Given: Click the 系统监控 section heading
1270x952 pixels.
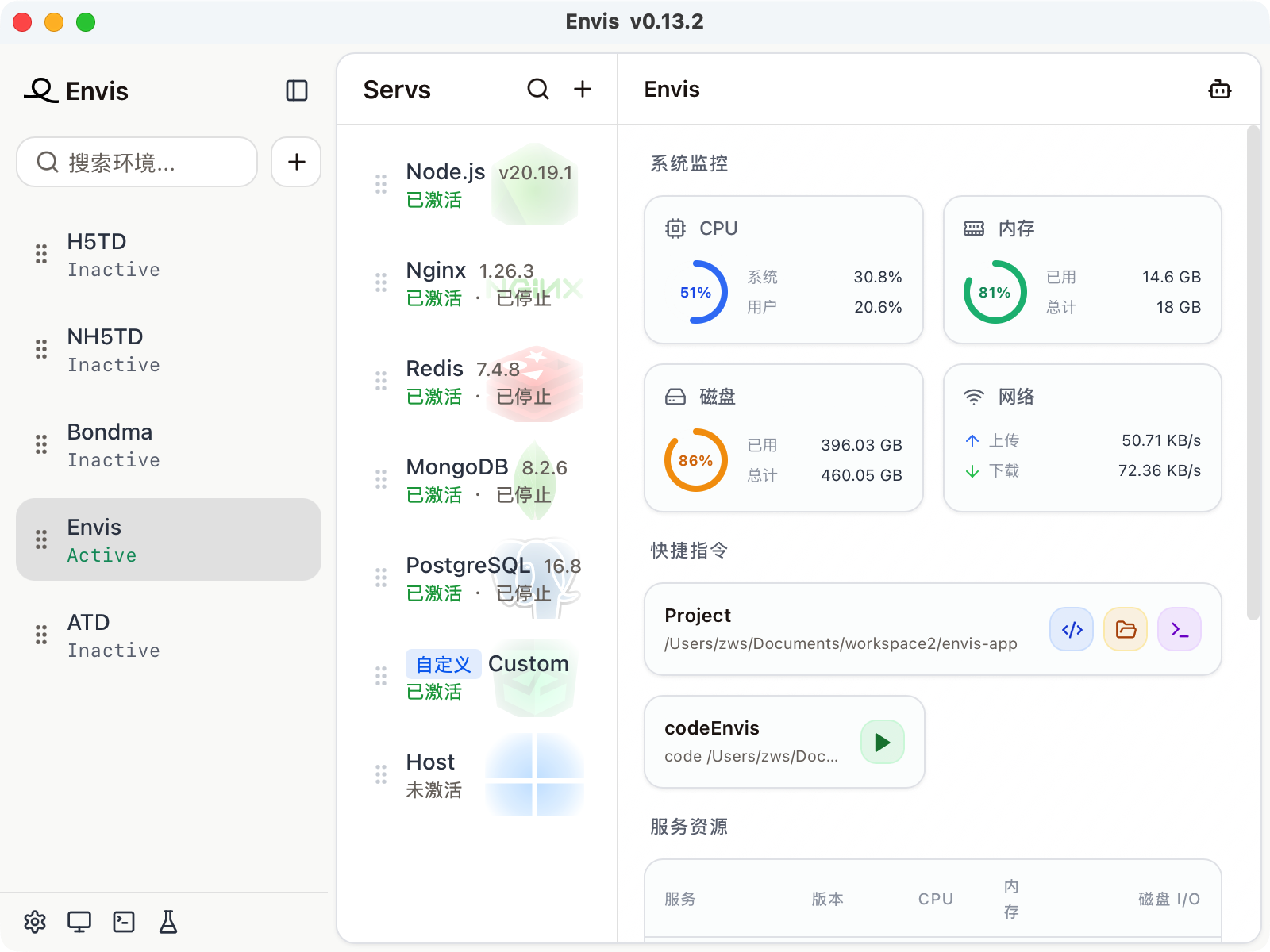Looking at the screenshot, I should (x=689, y=163).
